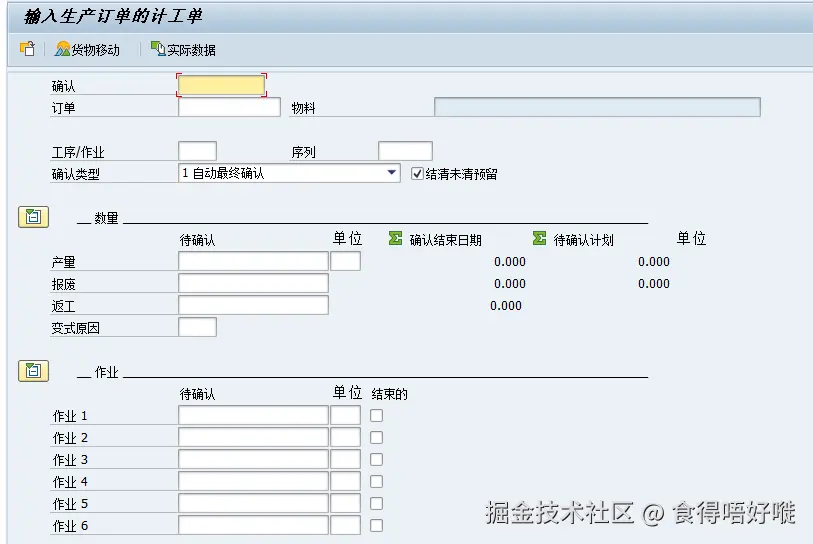
Task: Check the 结束的 box for 作业 4
Action: [376, 482]
